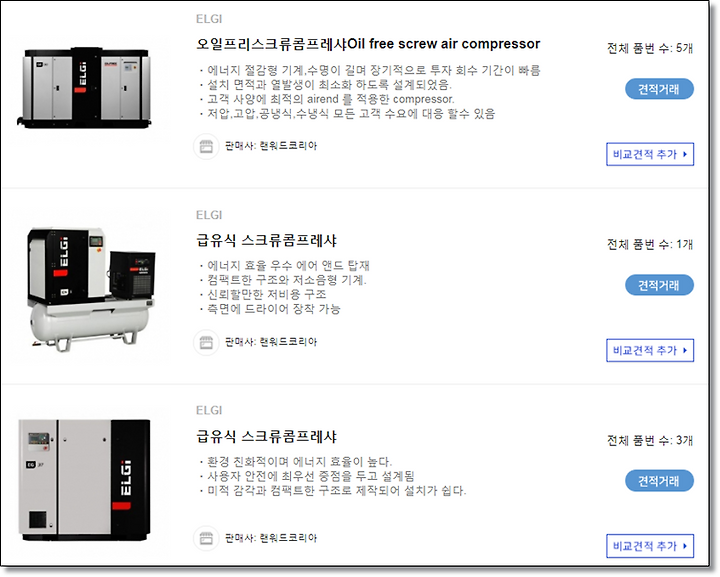The image size is (720, 577).
Task: Open the oil free screw compressor product image
Action: pos(86,87)
